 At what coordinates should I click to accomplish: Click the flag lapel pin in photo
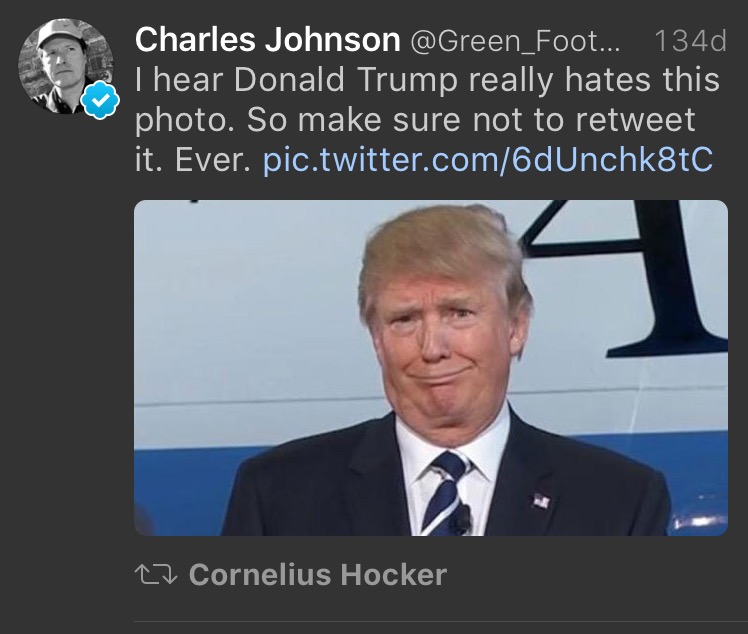click(541, 499)
